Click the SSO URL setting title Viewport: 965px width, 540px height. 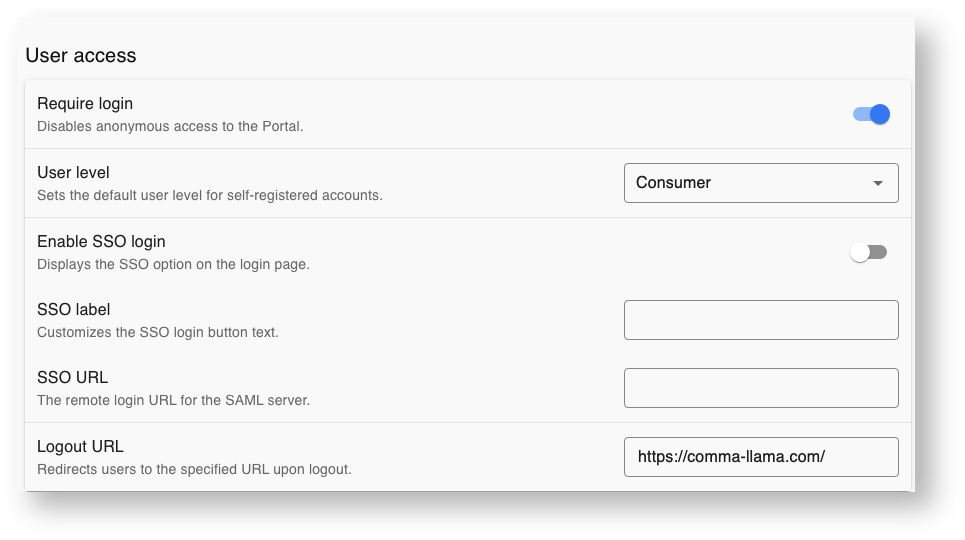click(x=72, y=377)
